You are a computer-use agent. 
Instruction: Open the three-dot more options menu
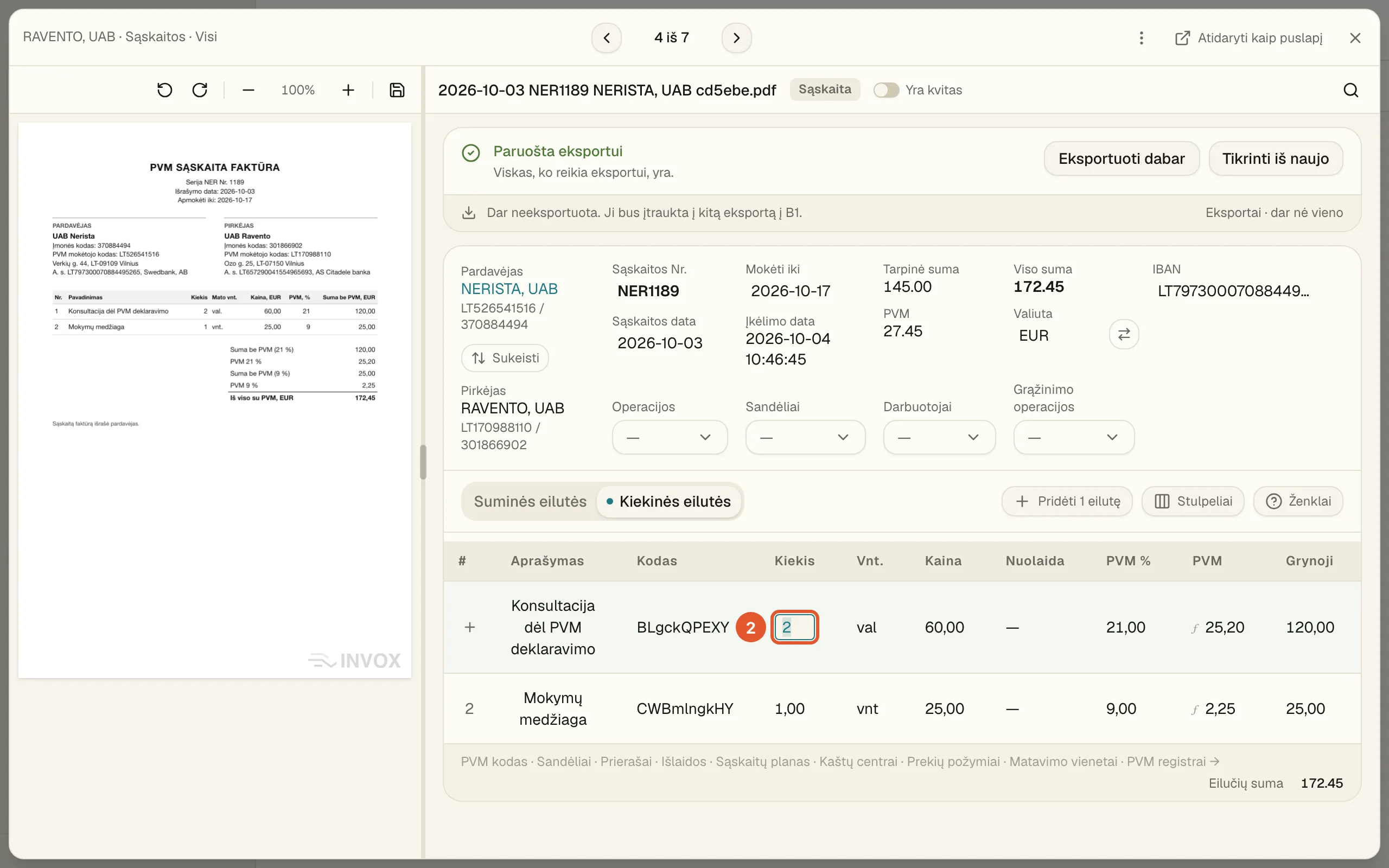[1142, 38]
